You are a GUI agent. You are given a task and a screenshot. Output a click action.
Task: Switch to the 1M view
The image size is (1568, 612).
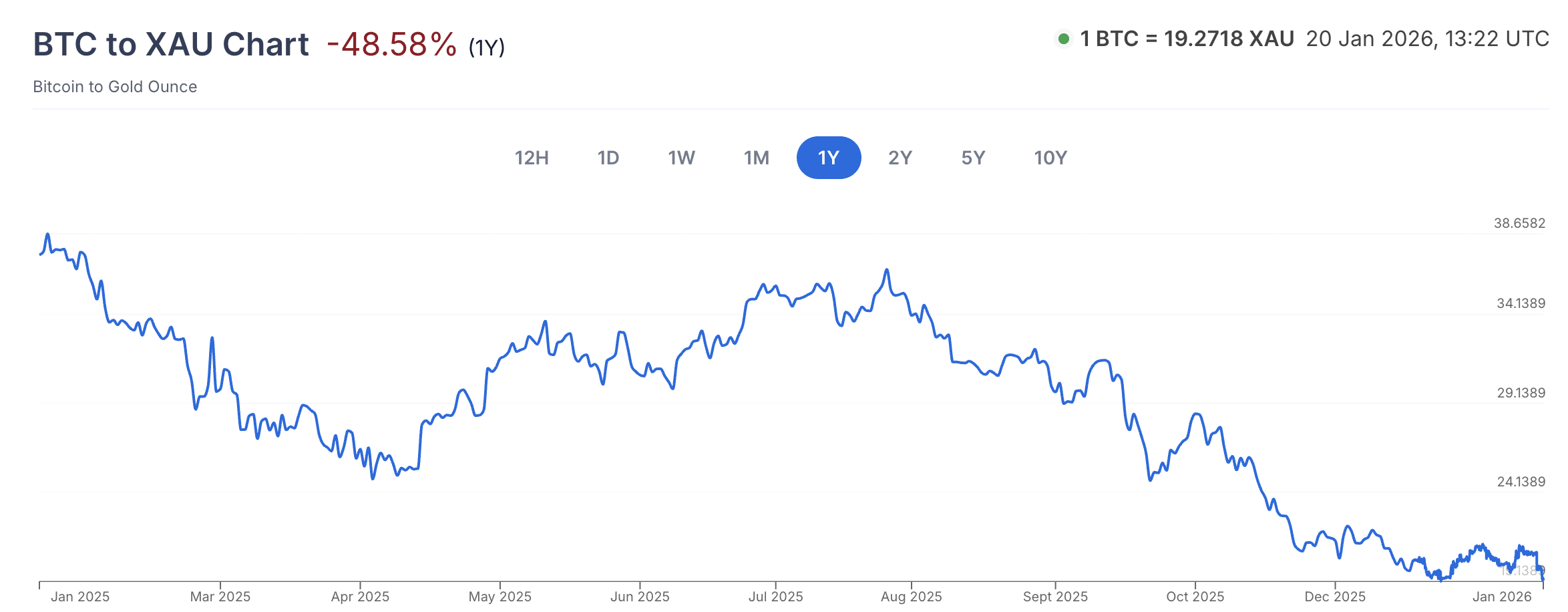click(x=755, y=158)
